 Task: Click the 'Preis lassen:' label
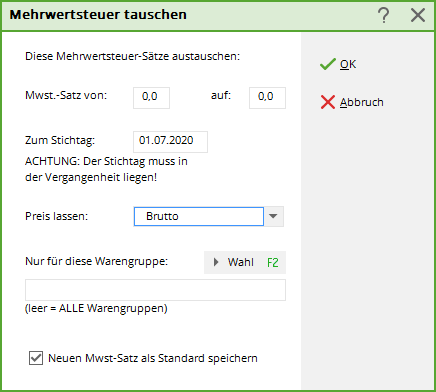pyautogui.click(x=57, y=216)
